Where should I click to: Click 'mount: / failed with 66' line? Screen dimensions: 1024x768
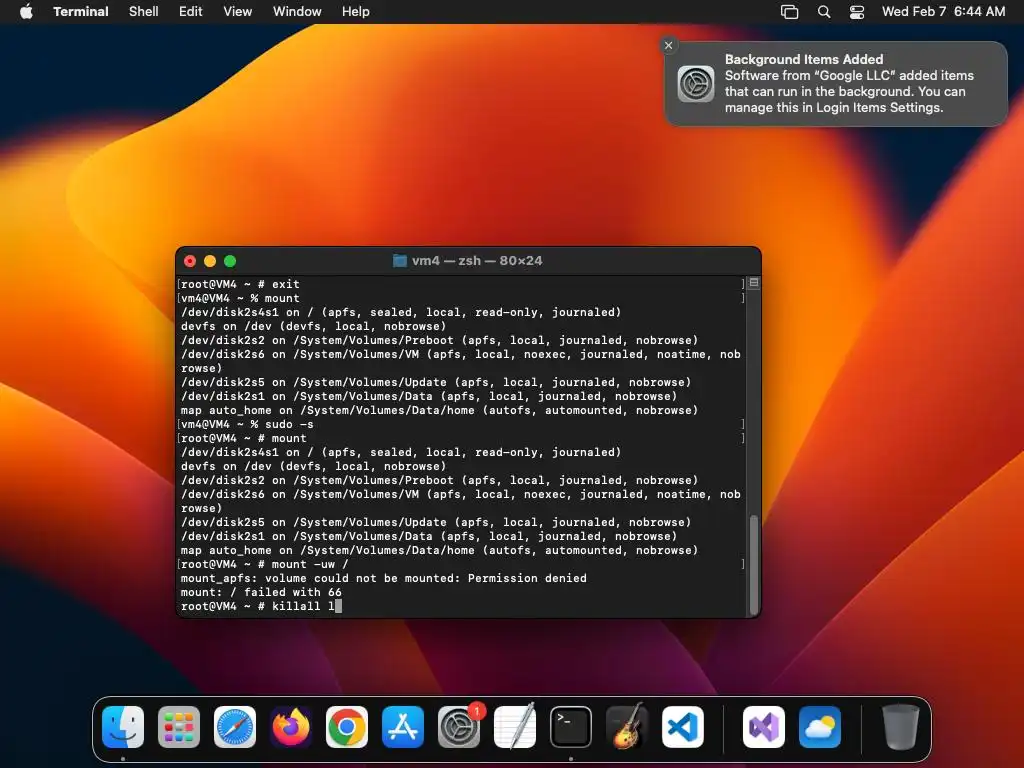[261, 592]
